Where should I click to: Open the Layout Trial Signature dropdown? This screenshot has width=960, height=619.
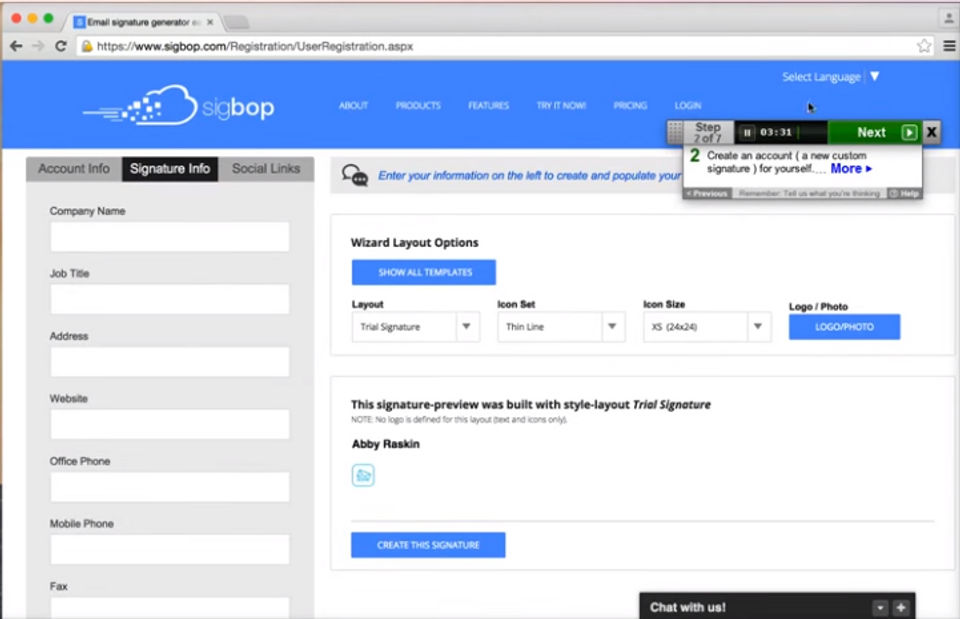pos(416,326)
